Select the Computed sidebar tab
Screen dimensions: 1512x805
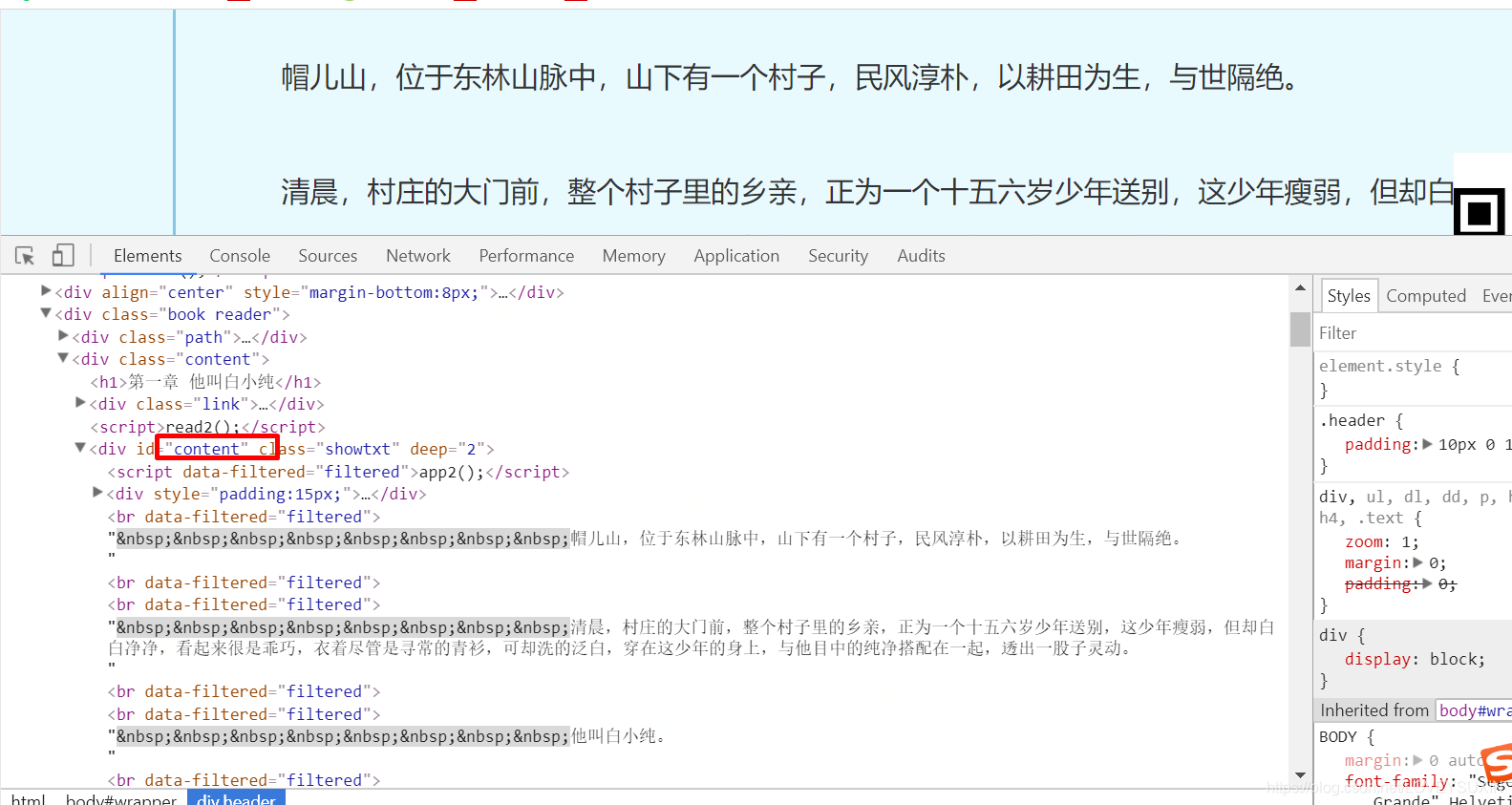[1426, 296]
